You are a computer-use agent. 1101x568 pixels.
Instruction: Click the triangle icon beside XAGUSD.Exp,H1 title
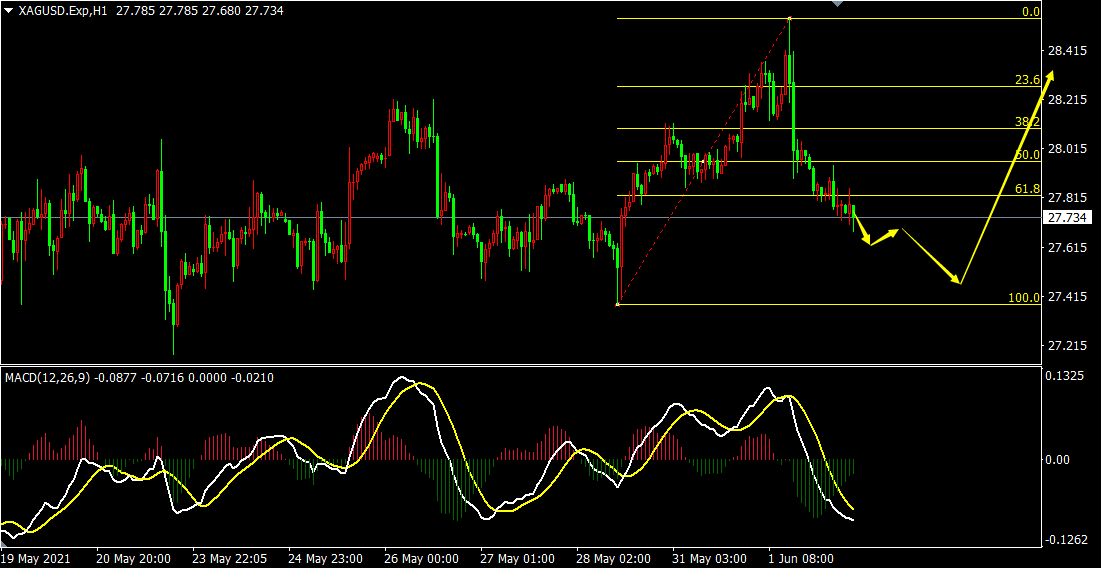click(8, 10)
